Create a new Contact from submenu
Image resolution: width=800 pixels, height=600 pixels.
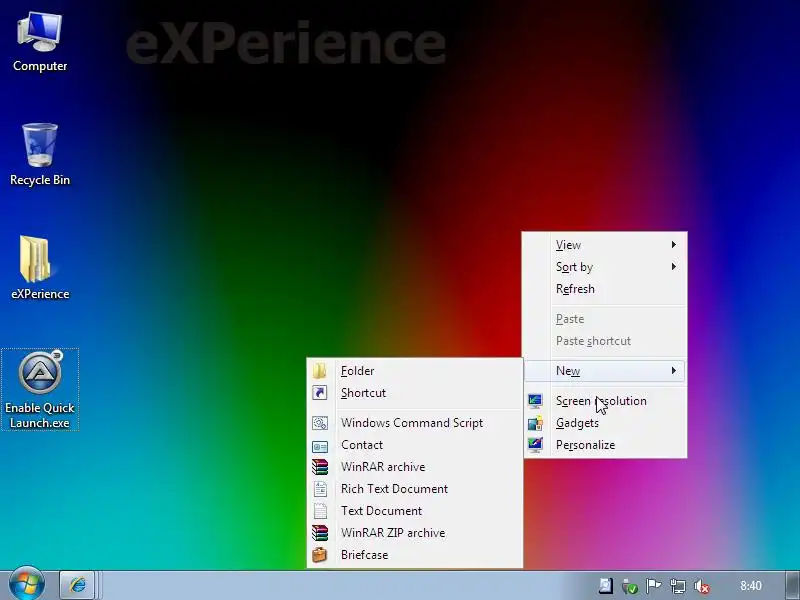click(415, 445)
